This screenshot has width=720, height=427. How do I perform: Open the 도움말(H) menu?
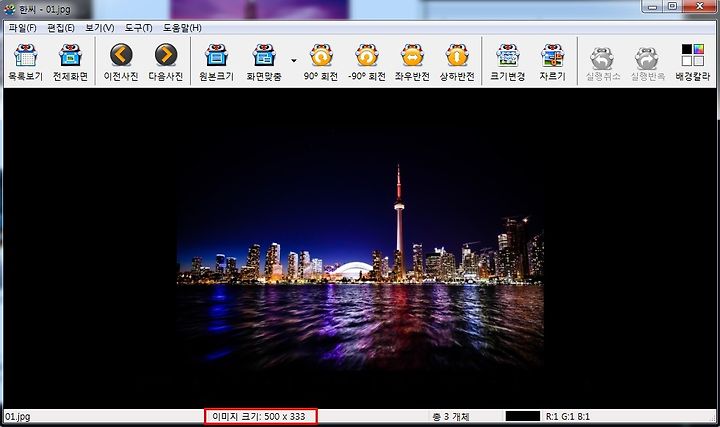coord(182,28)
